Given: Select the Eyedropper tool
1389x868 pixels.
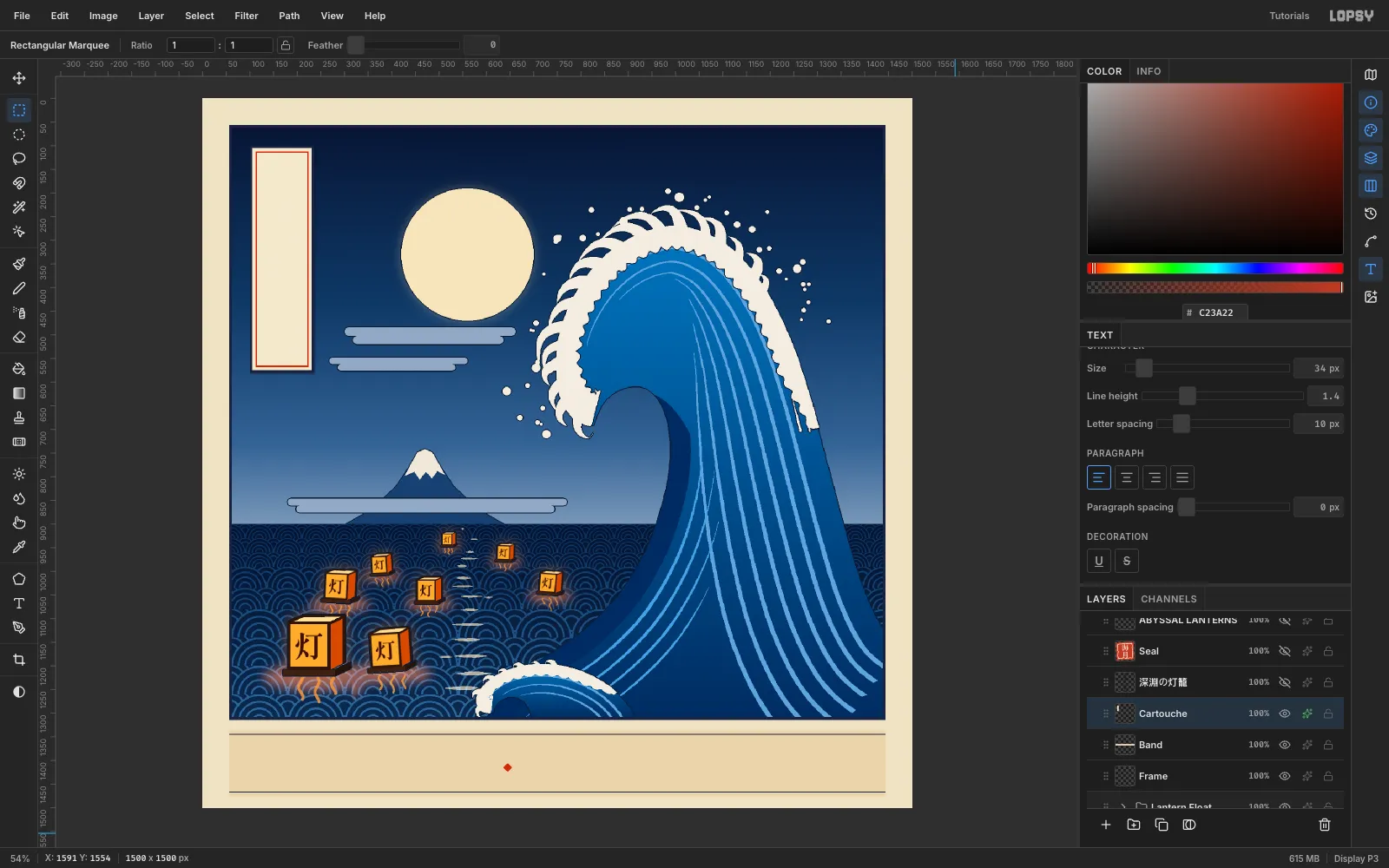Looking at the screenshot, I should [x=19, y=547].
